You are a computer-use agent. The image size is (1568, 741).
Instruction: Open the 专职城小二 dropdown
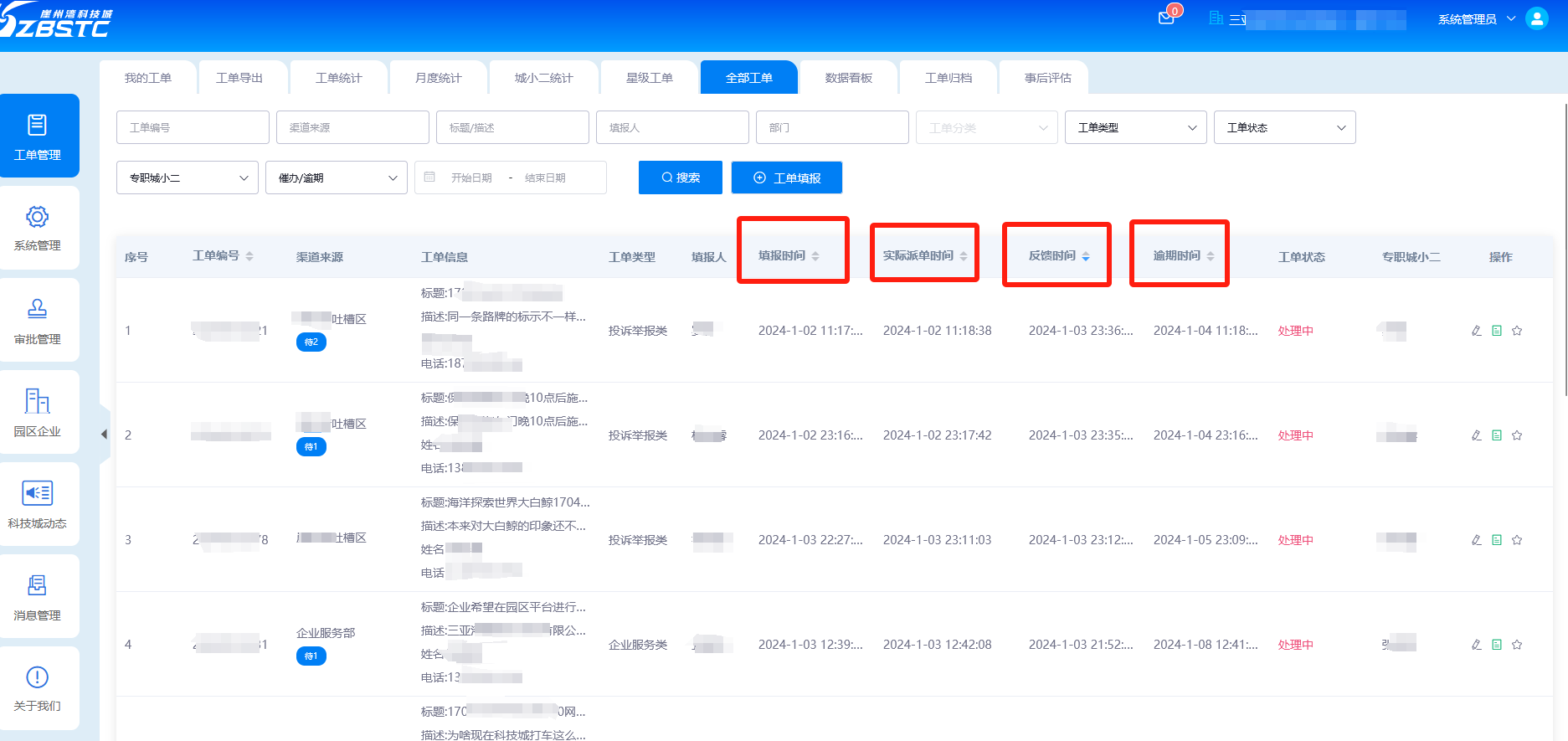[188, 178]
